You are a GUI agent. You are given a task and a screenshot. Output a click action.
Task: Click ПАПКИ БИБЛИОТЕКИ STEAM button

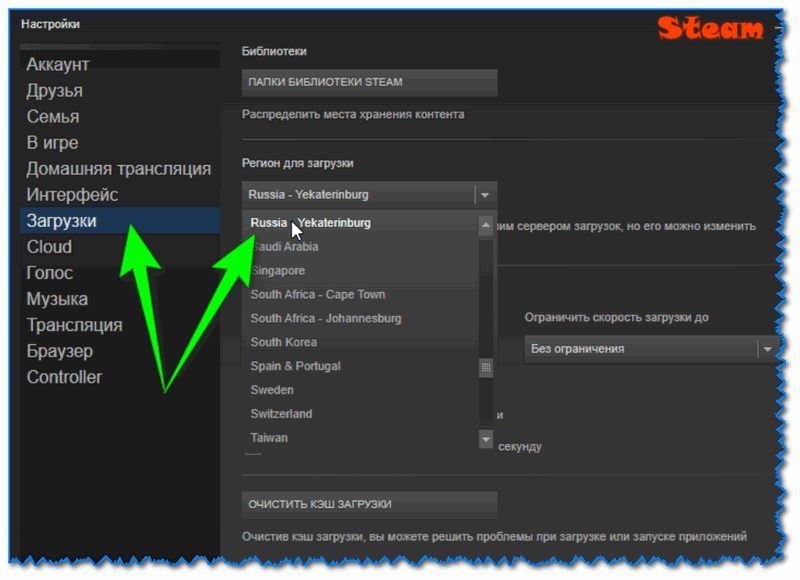pos(369,82)
